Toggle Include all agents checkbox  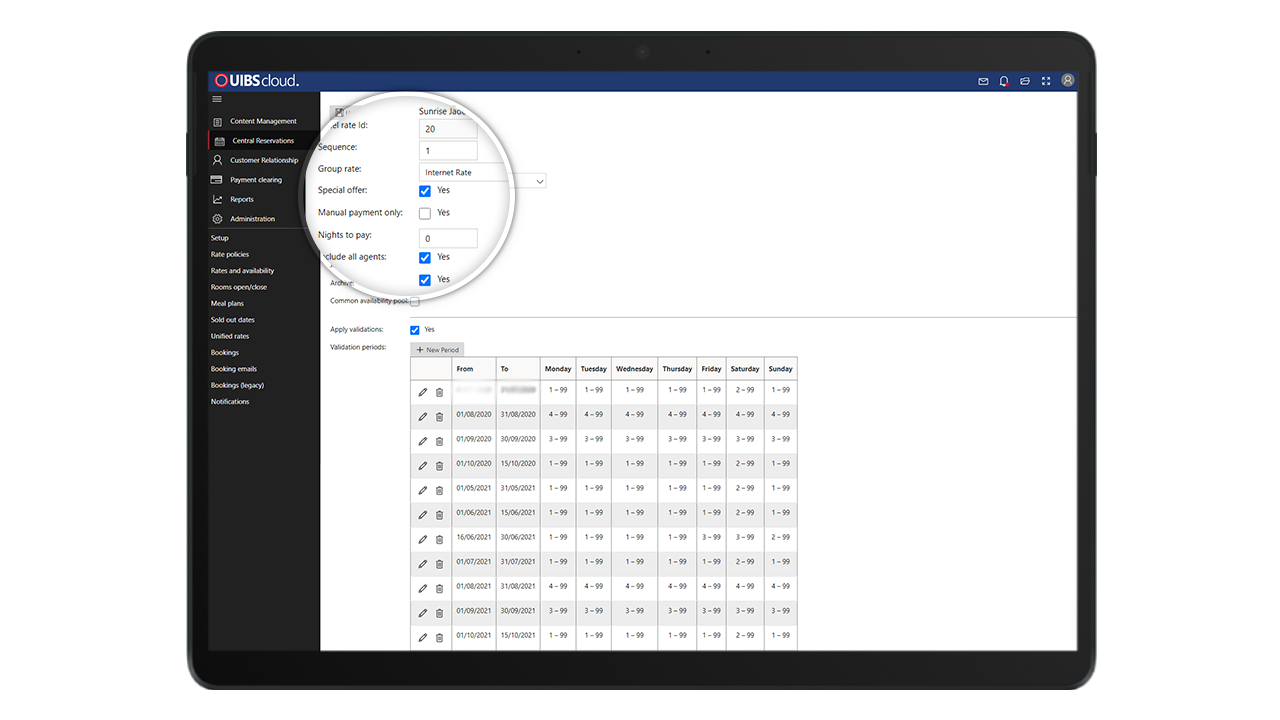425,258
